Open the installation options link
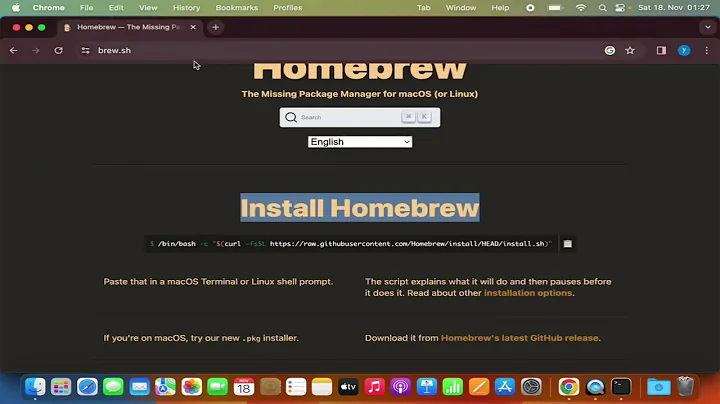 (x=528, y=293)
